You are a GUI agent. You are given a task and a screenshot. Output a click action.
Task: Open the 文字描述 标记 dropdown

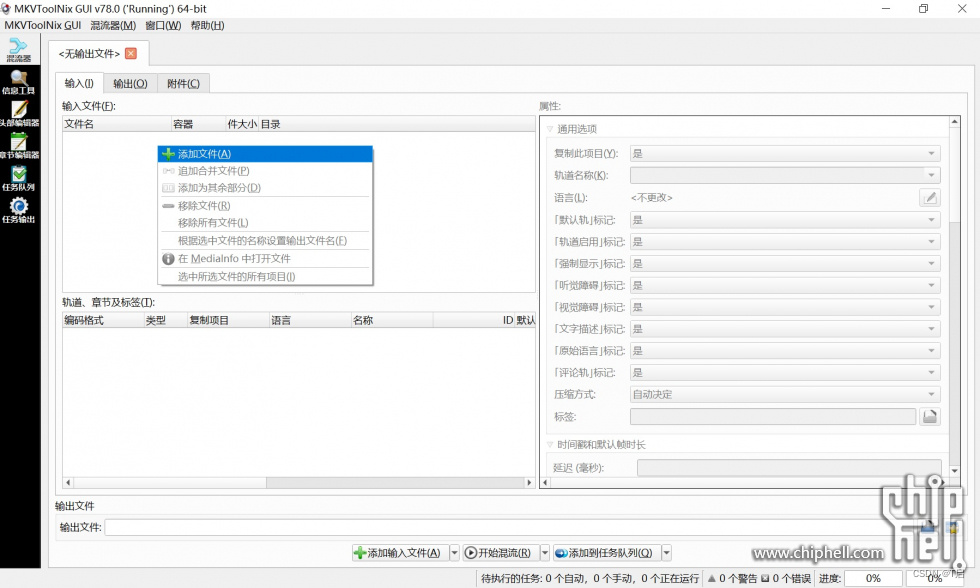[785, 329]
